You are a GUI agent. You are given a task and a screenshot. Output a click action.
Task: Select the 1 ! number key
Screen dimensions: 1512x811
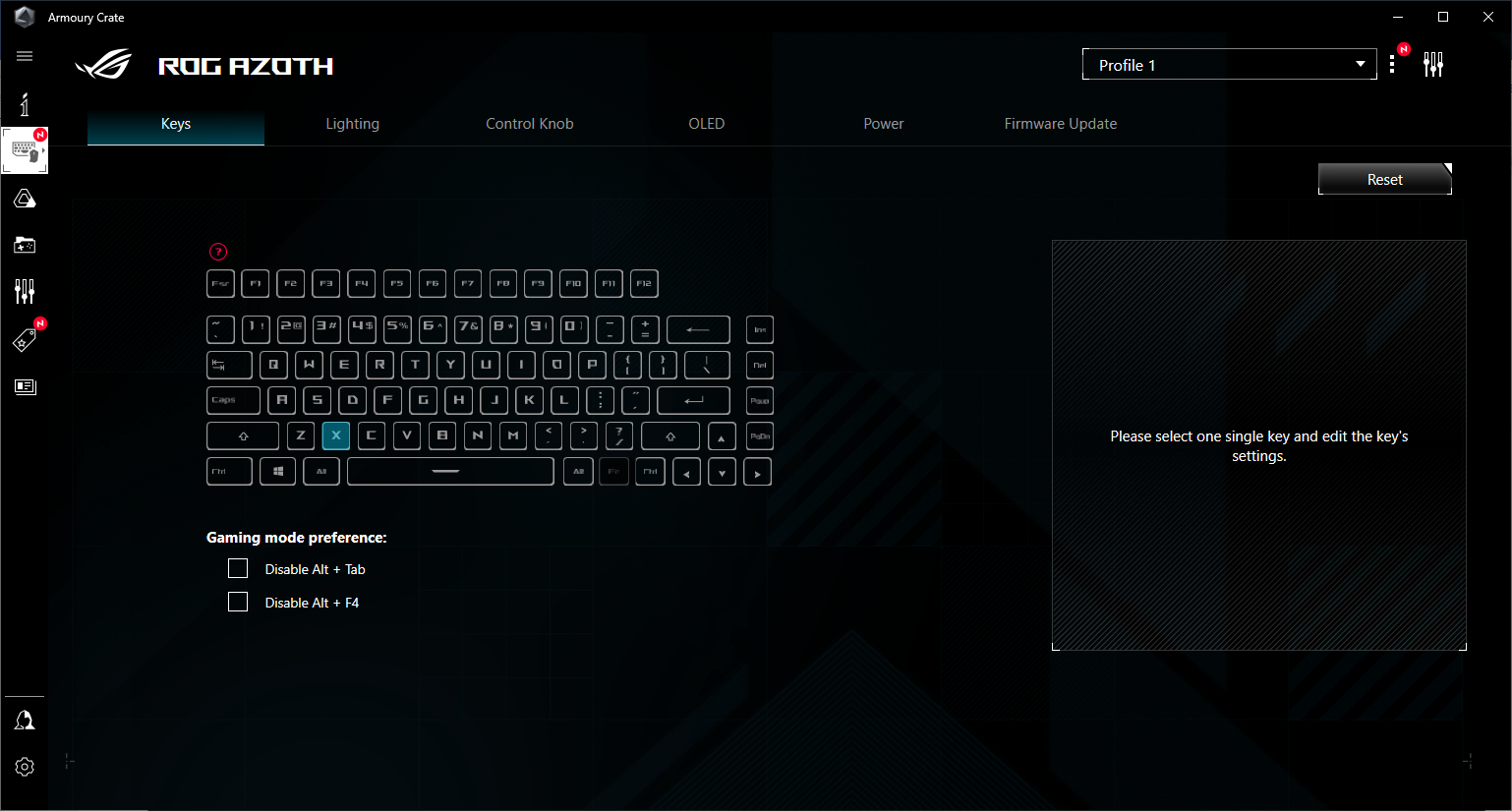(x=256, y=329)
